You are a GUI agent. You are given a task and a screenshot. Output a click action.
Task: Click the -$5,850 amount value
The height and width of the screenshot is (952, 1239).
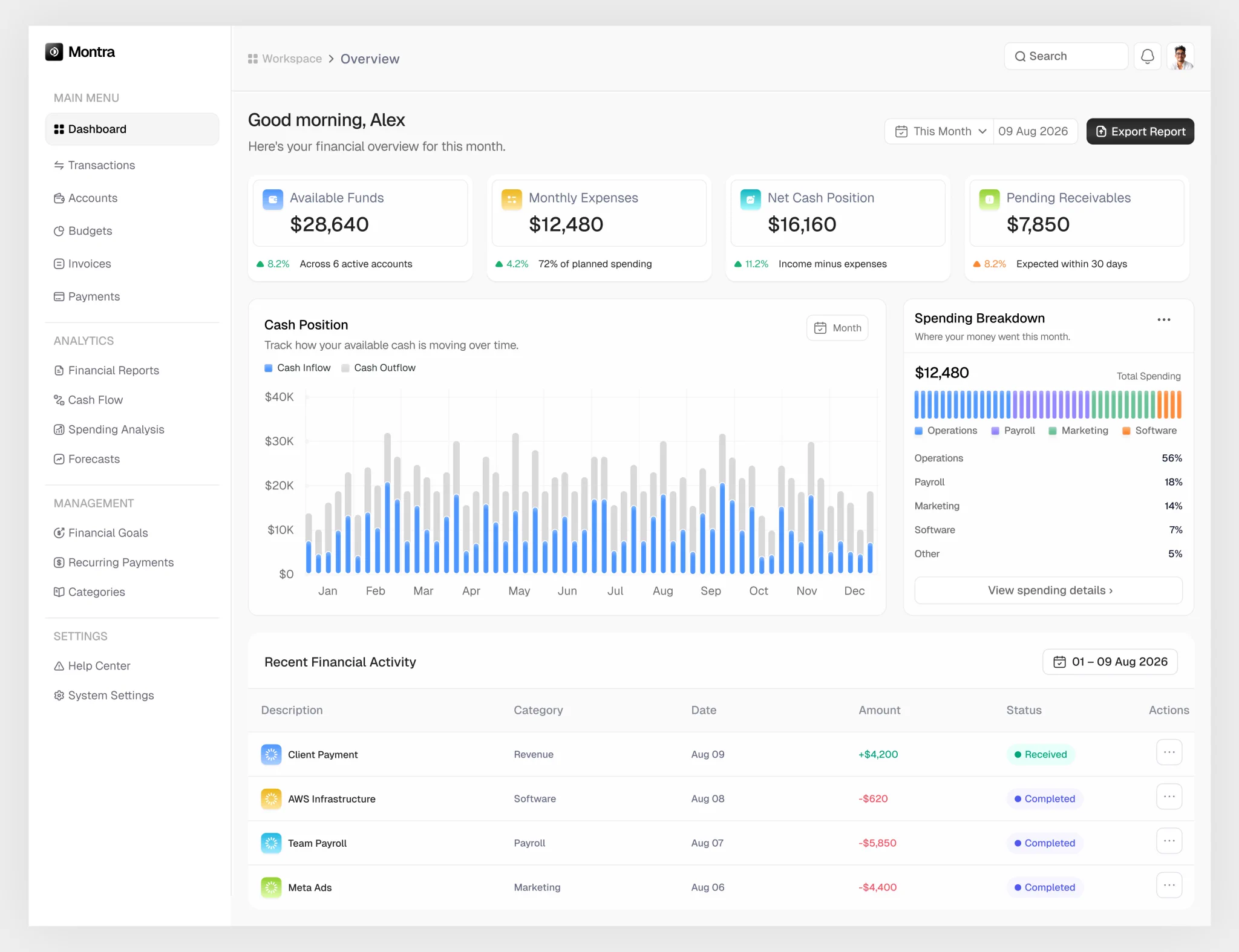(877, 843)
